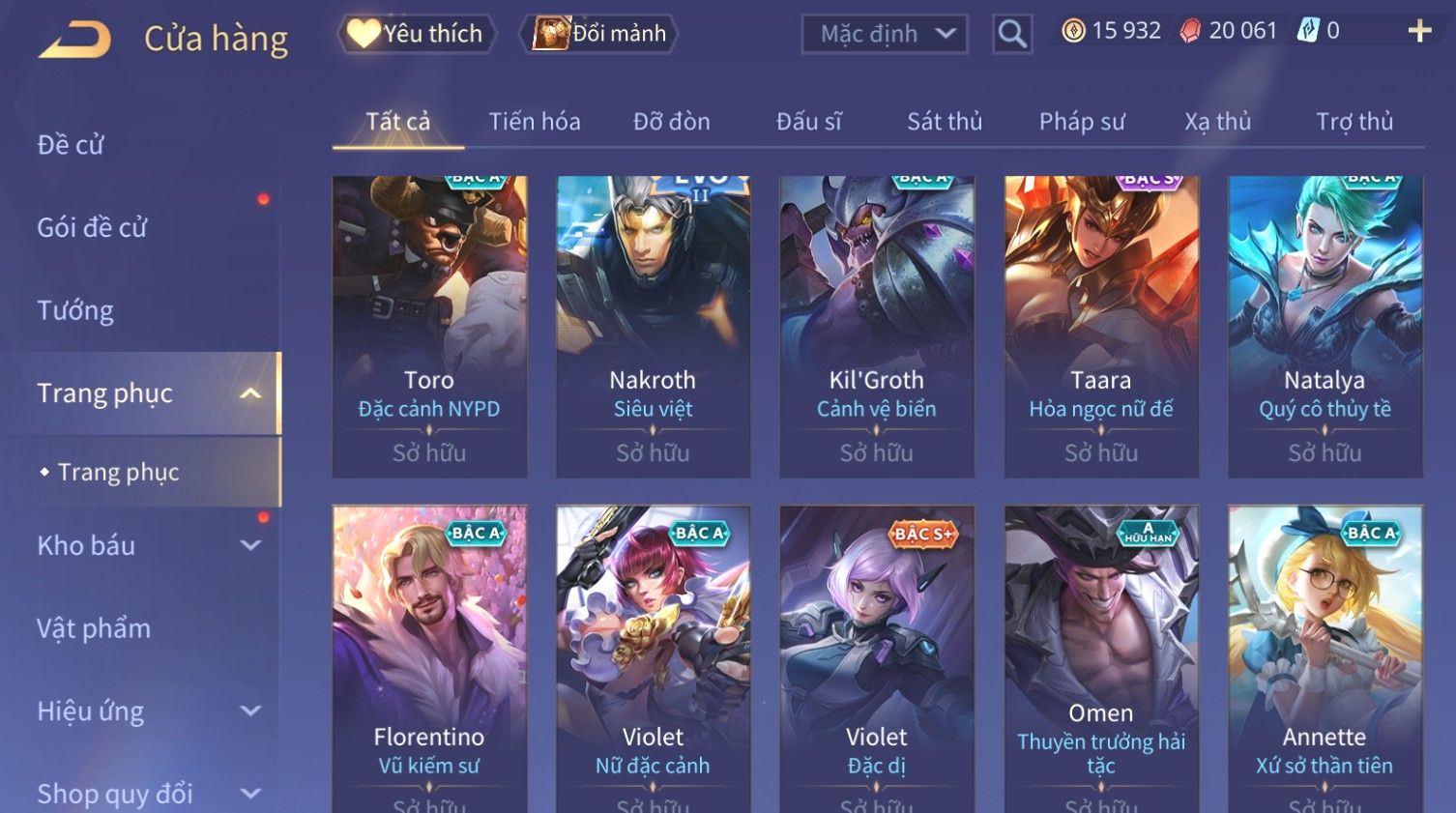Viewport: 1456px width, 813px height.
Task: Select the Tiến hóa tab
Action: (535, 122)
